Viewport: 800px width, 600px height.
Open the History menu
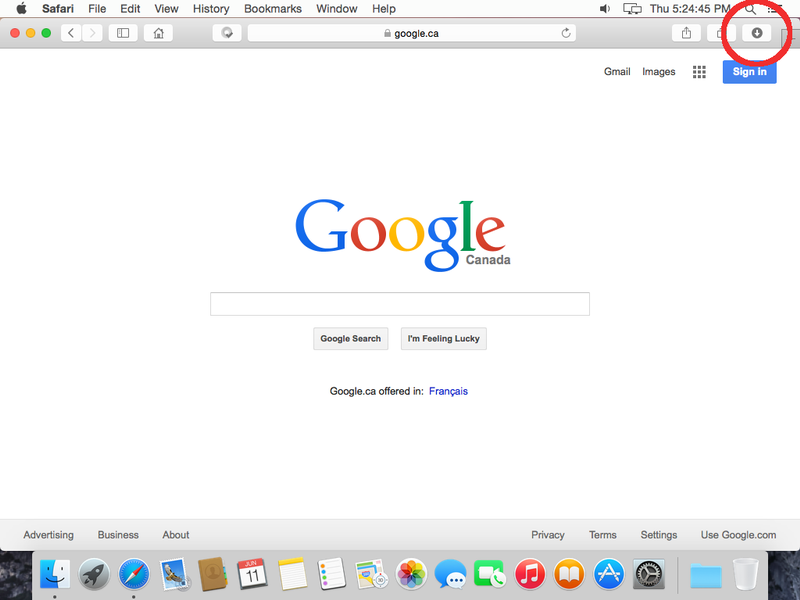click(211, 9)
